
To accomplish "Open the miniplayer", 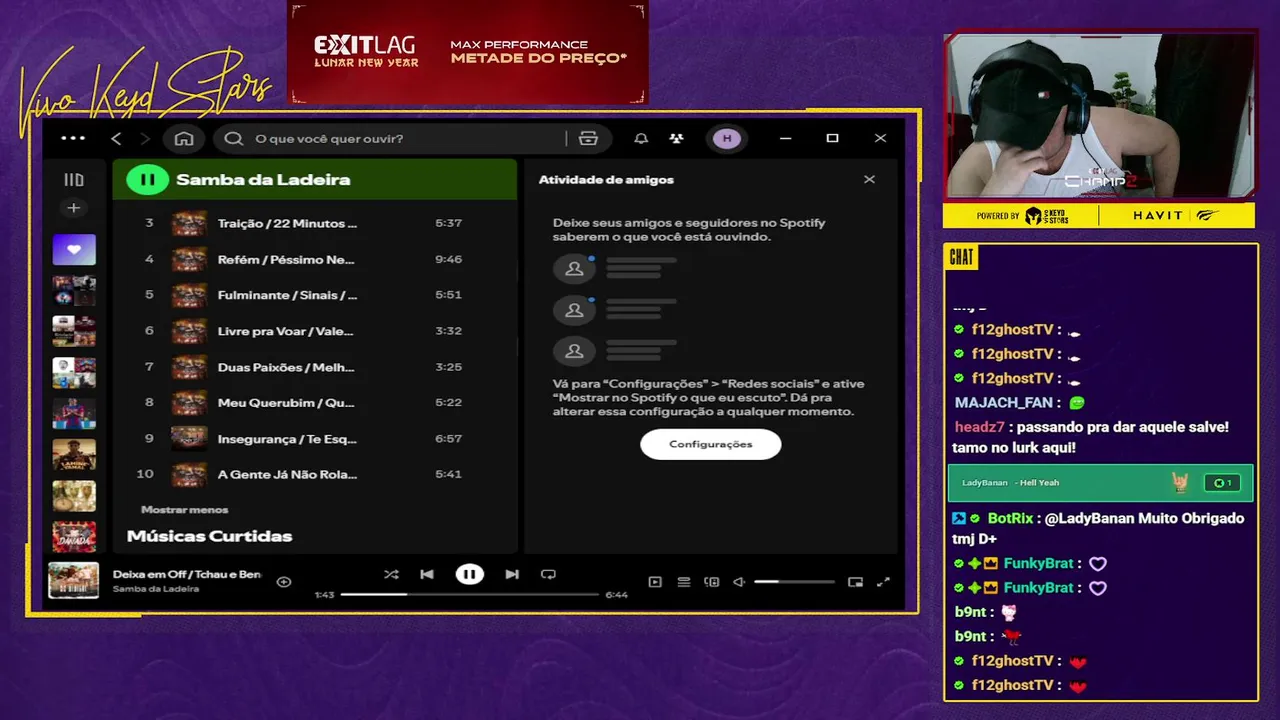I will click(x=855, y=581).
